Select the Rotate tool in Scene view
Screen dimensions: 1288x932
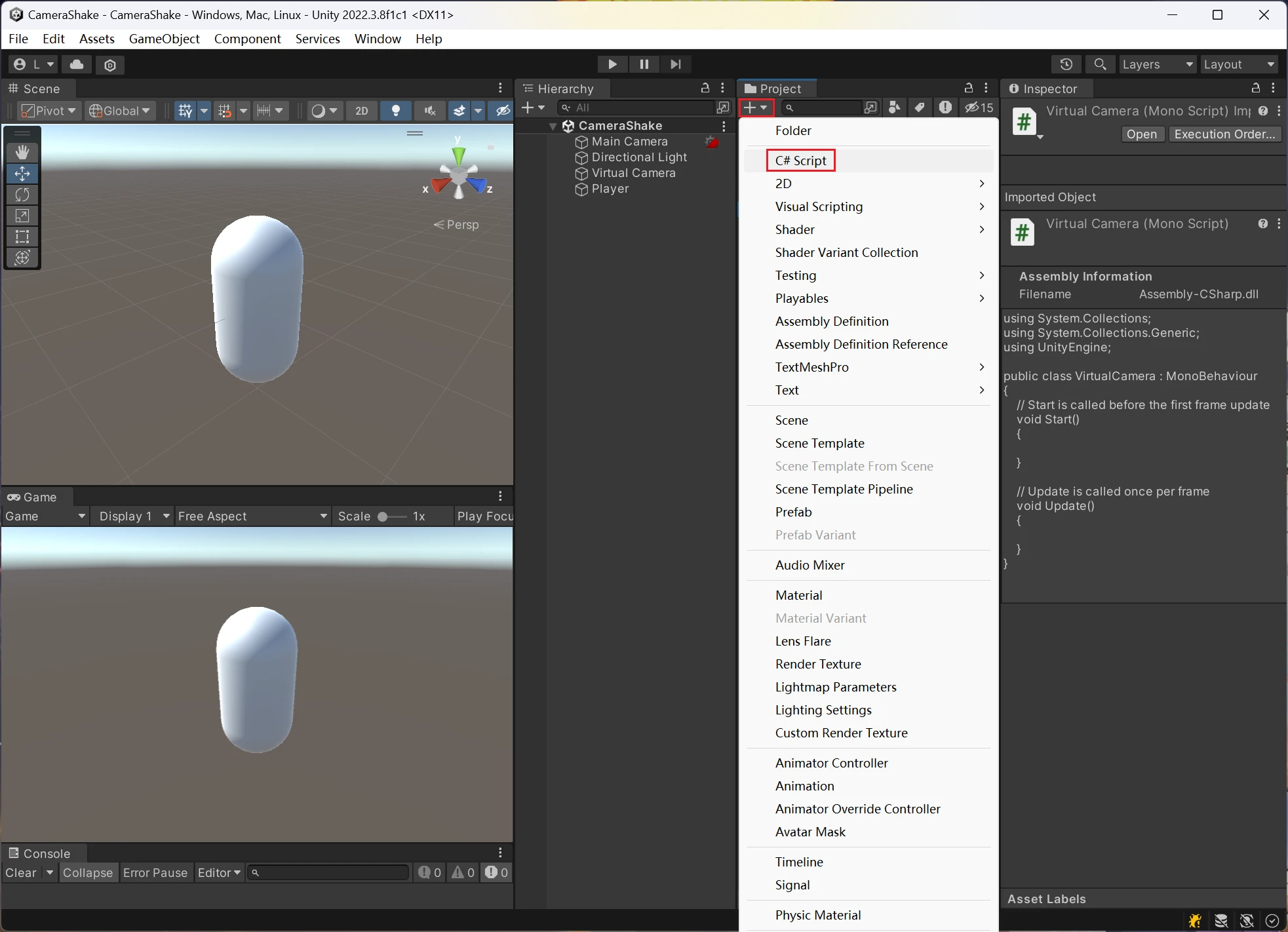pyautogui.click(x=22, y=195)
